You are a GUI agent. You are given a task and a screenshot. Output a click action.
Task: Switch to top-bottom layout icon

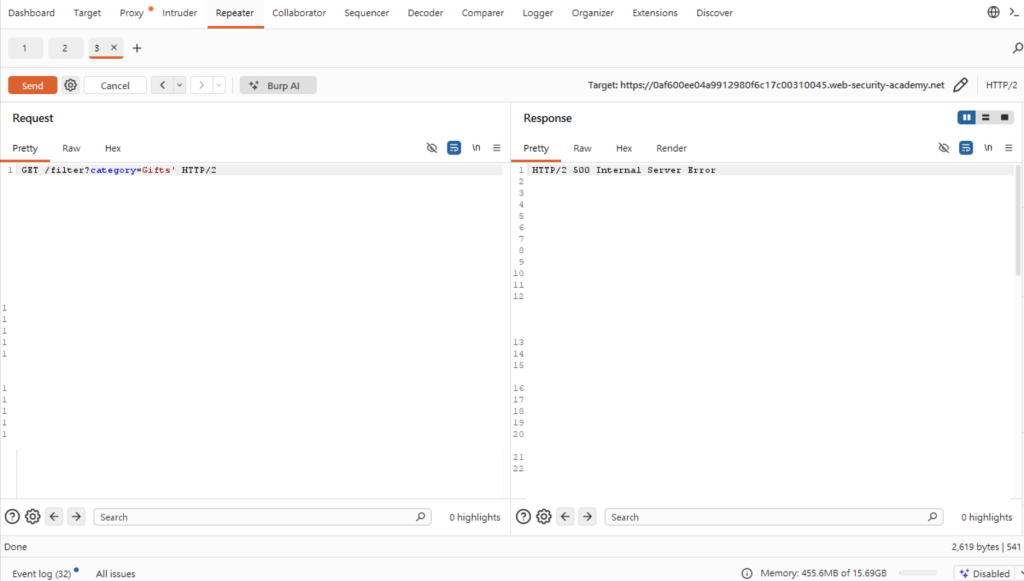pos(985,118)
